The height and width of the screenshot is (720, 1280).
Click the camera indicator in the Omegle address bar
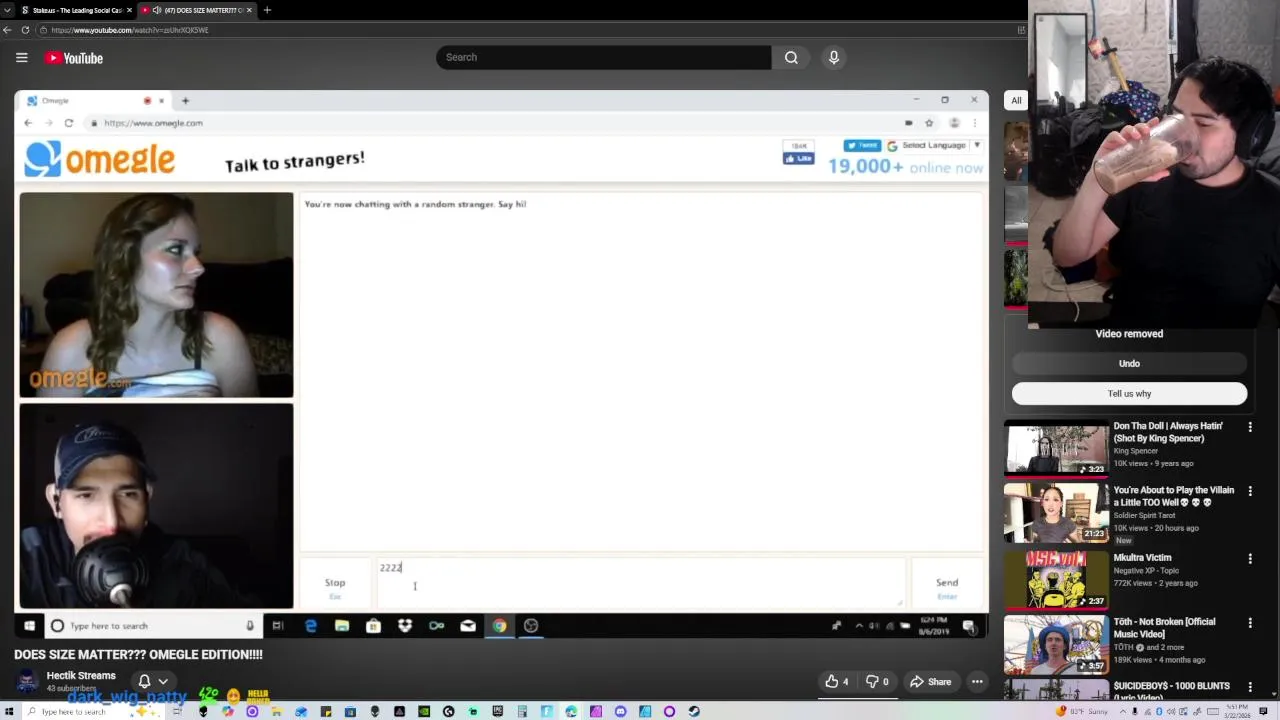(908, 123)
